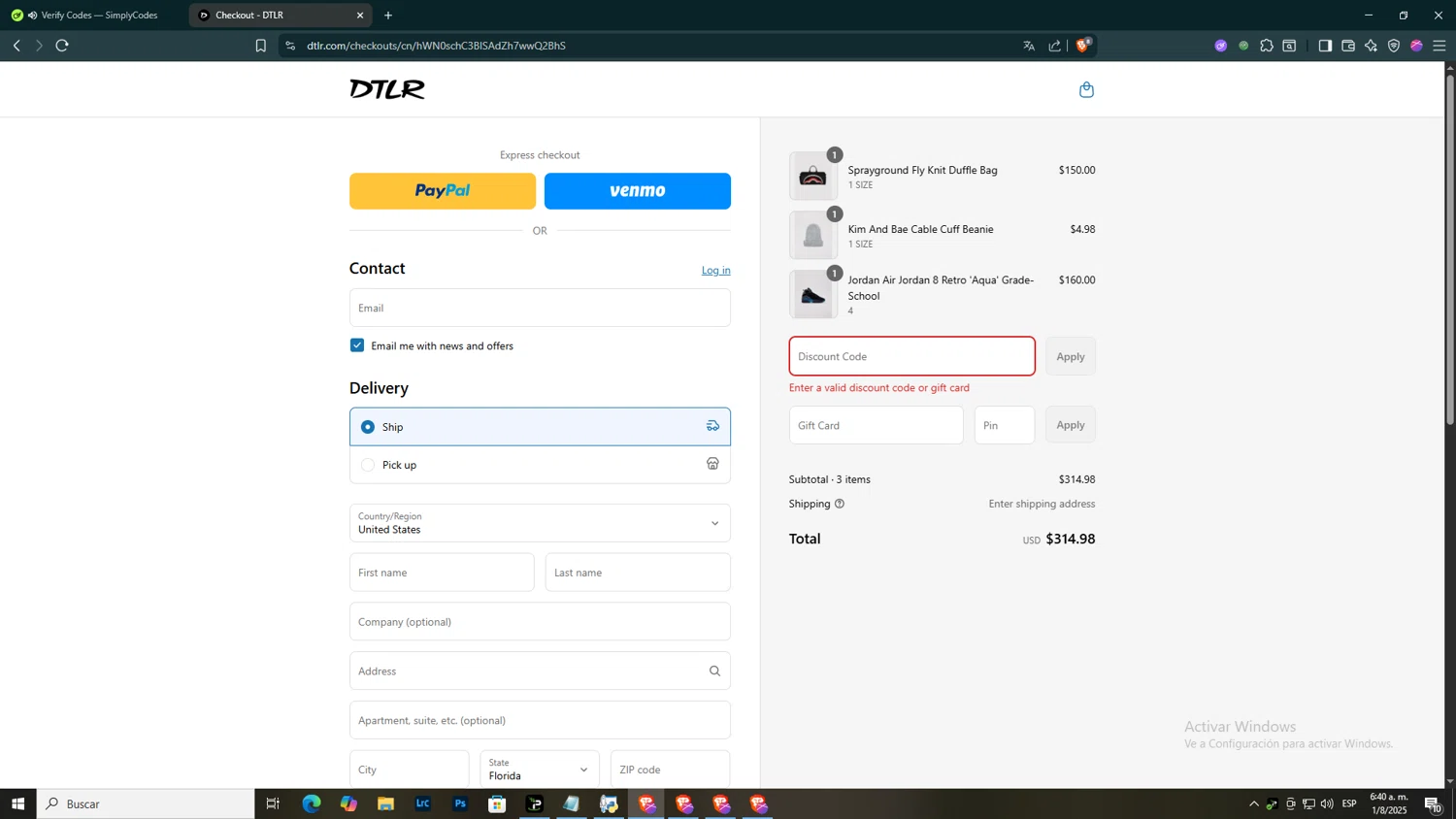The height and width of the screenshot is (819, 1456).
Task: Expand the Country/Region dropdown
Action: point(540,523)
